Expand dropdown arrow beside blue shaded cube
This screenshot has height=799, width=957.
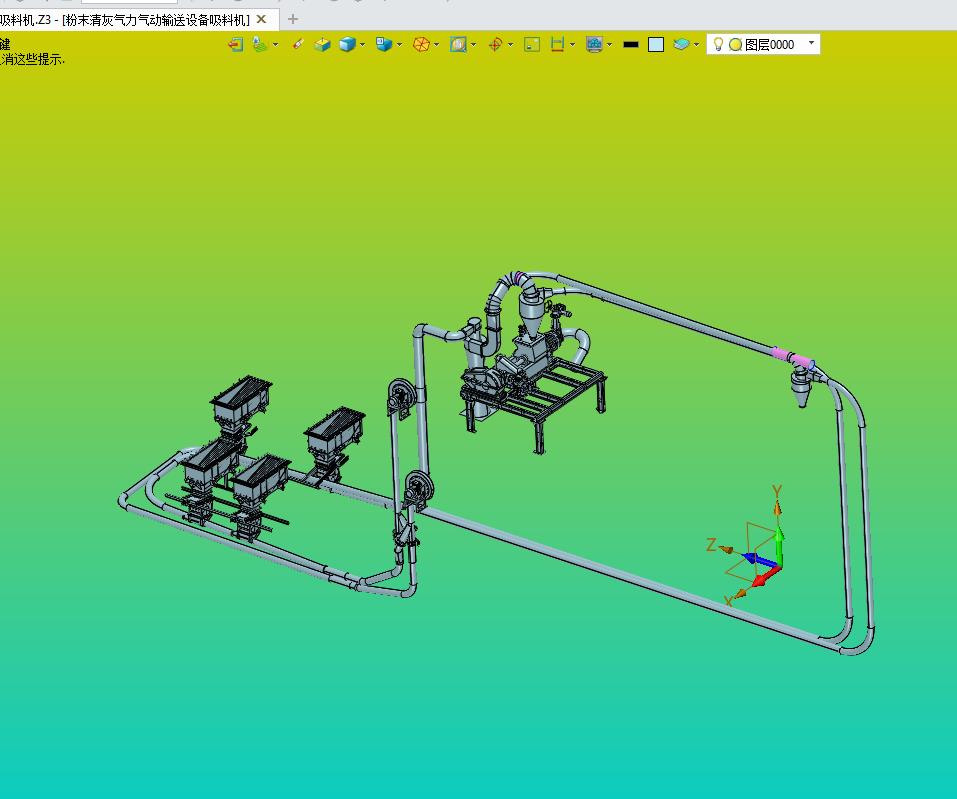(x=362, y=44)
